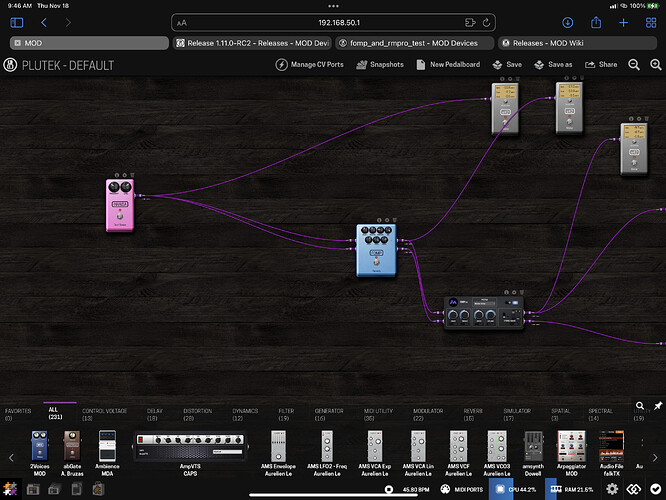Click the Save button
The width and height of the screenshot is (666, 500).
[x=507, y=65]
